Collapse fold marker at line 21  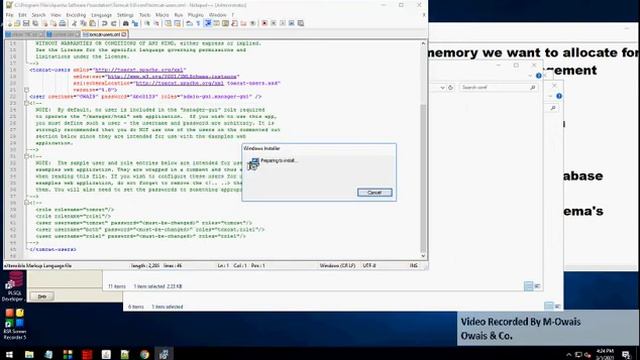click(x=27, y=90)
